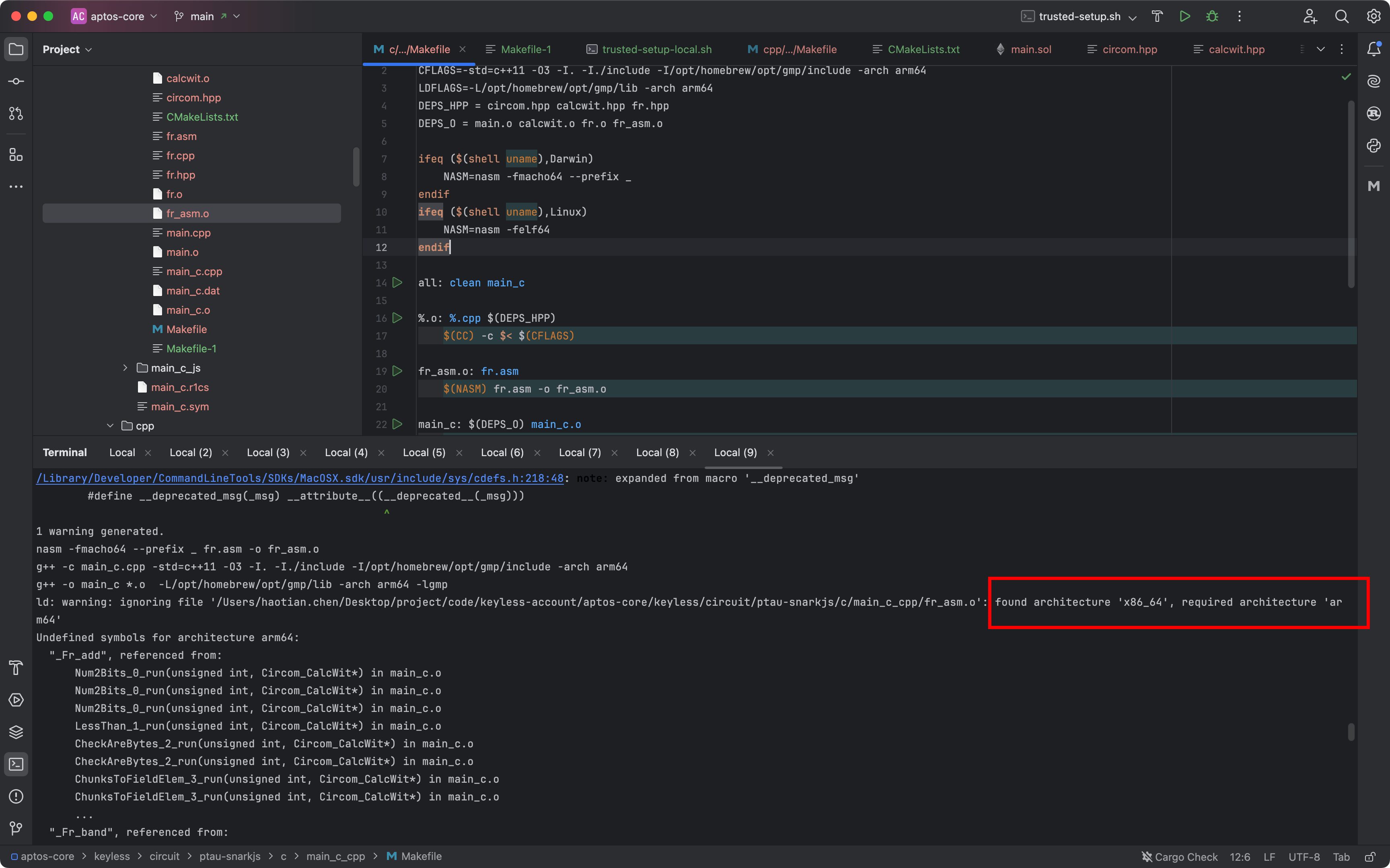
Task: Open the Notifications bell
Action: 1374,49
